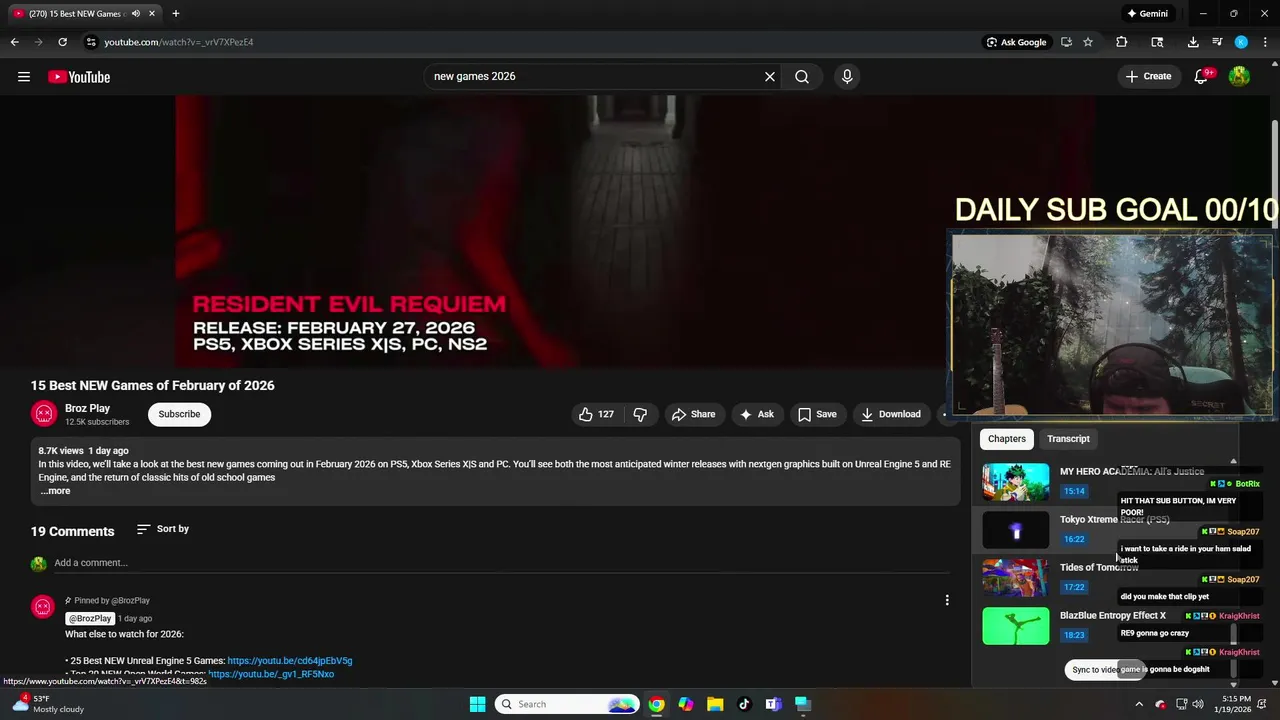Select the 15 Best NEW Games browser tab
This screenshot has width=1280, height=720.
pyautogui.click(x=85, y=14)
